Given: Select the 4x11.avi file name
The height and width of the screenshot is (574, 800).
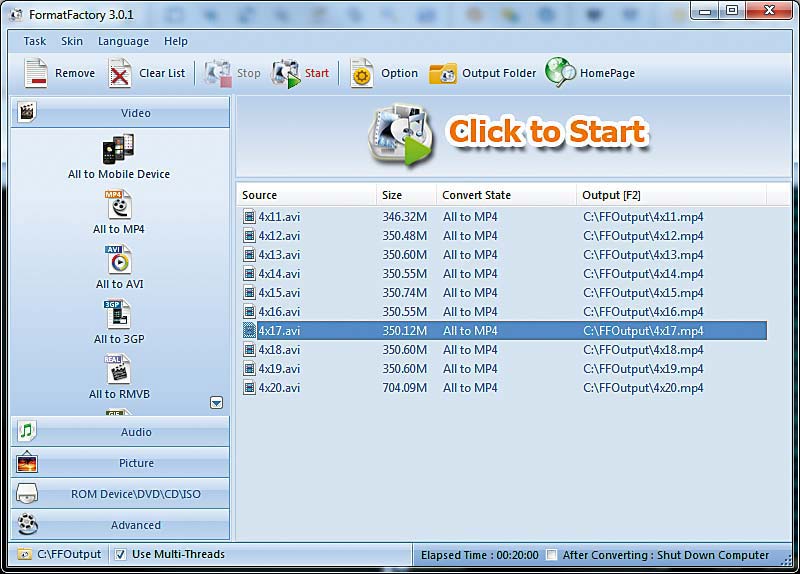Looking at the screenshot, I should [279, 216].
